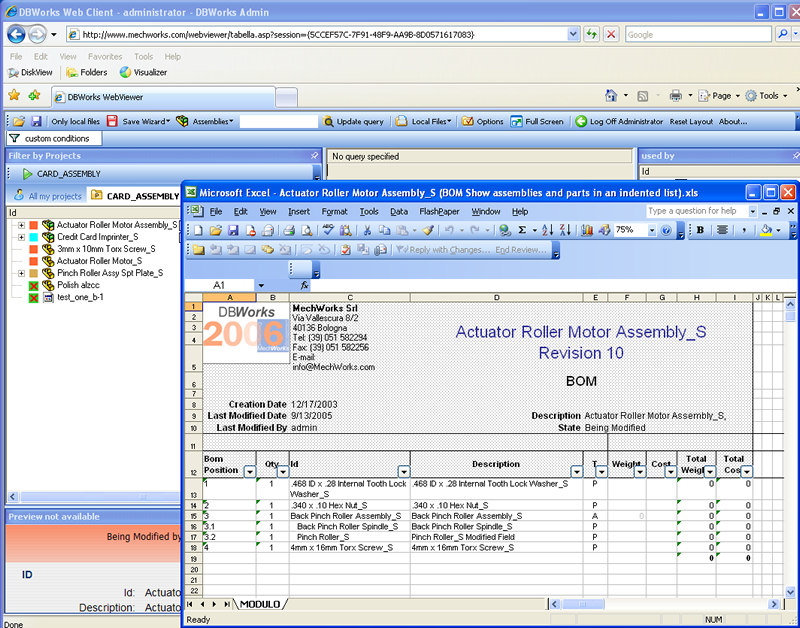Click the Update query binoculars icon
The width and height of the screenshot is (800, 628).
354,121
